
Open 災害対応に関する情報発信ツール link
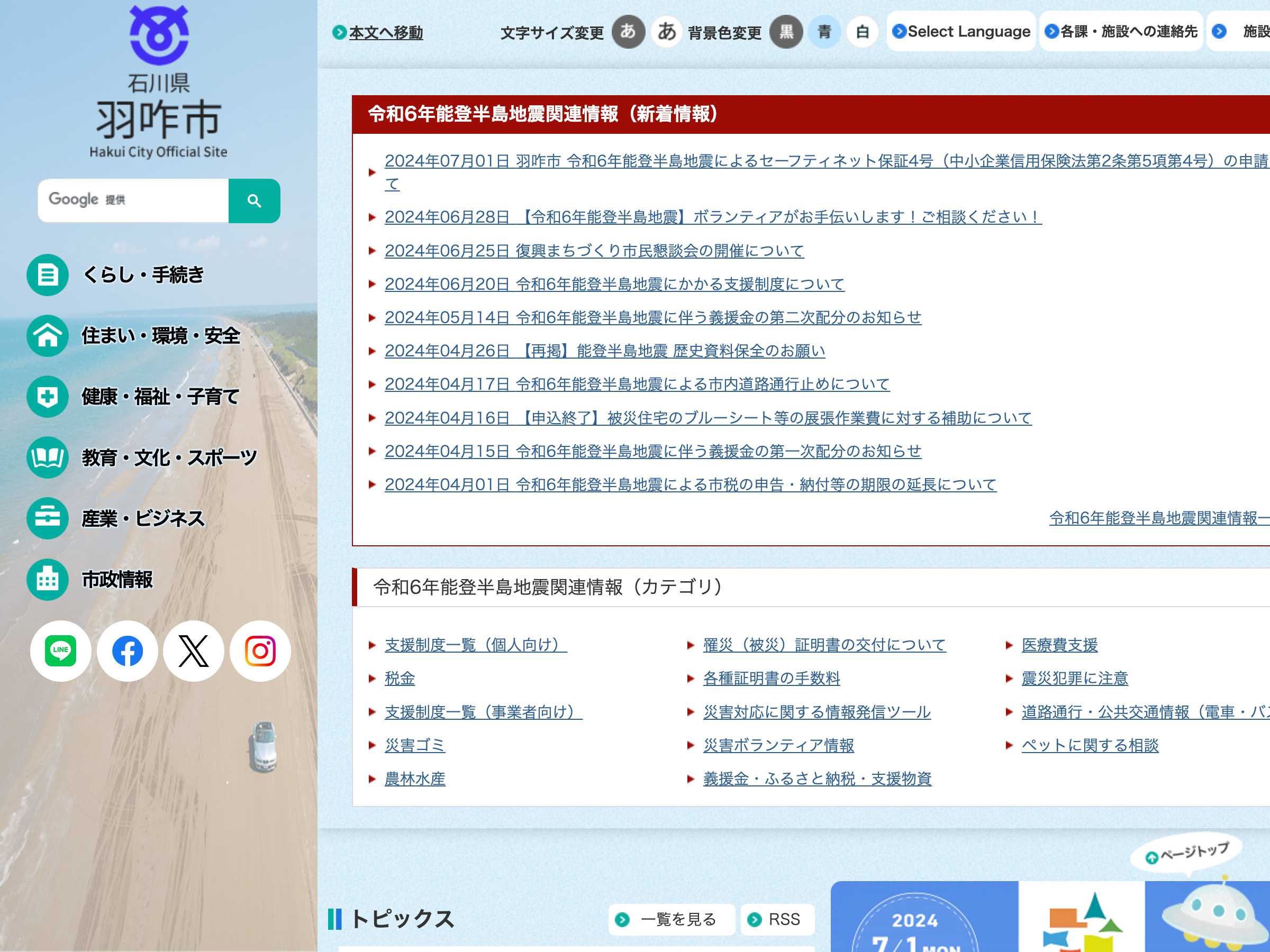coord(817,712)
